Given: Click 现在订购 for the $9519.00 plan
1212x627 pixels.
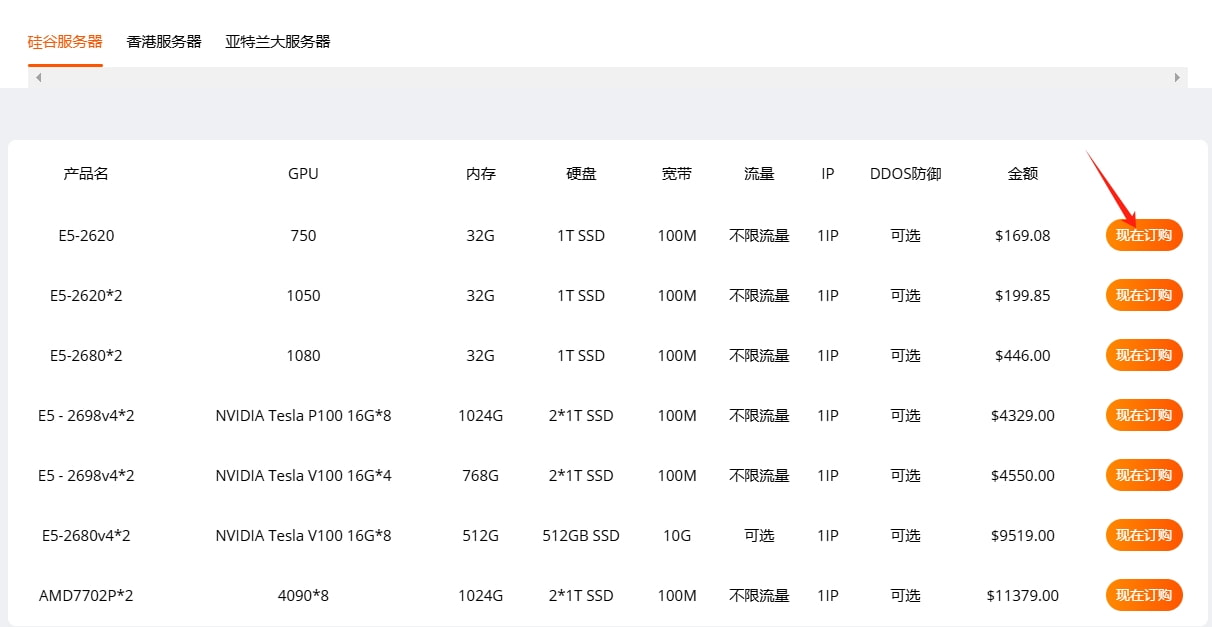Looking at the screenshot, I should (1144, 536).
